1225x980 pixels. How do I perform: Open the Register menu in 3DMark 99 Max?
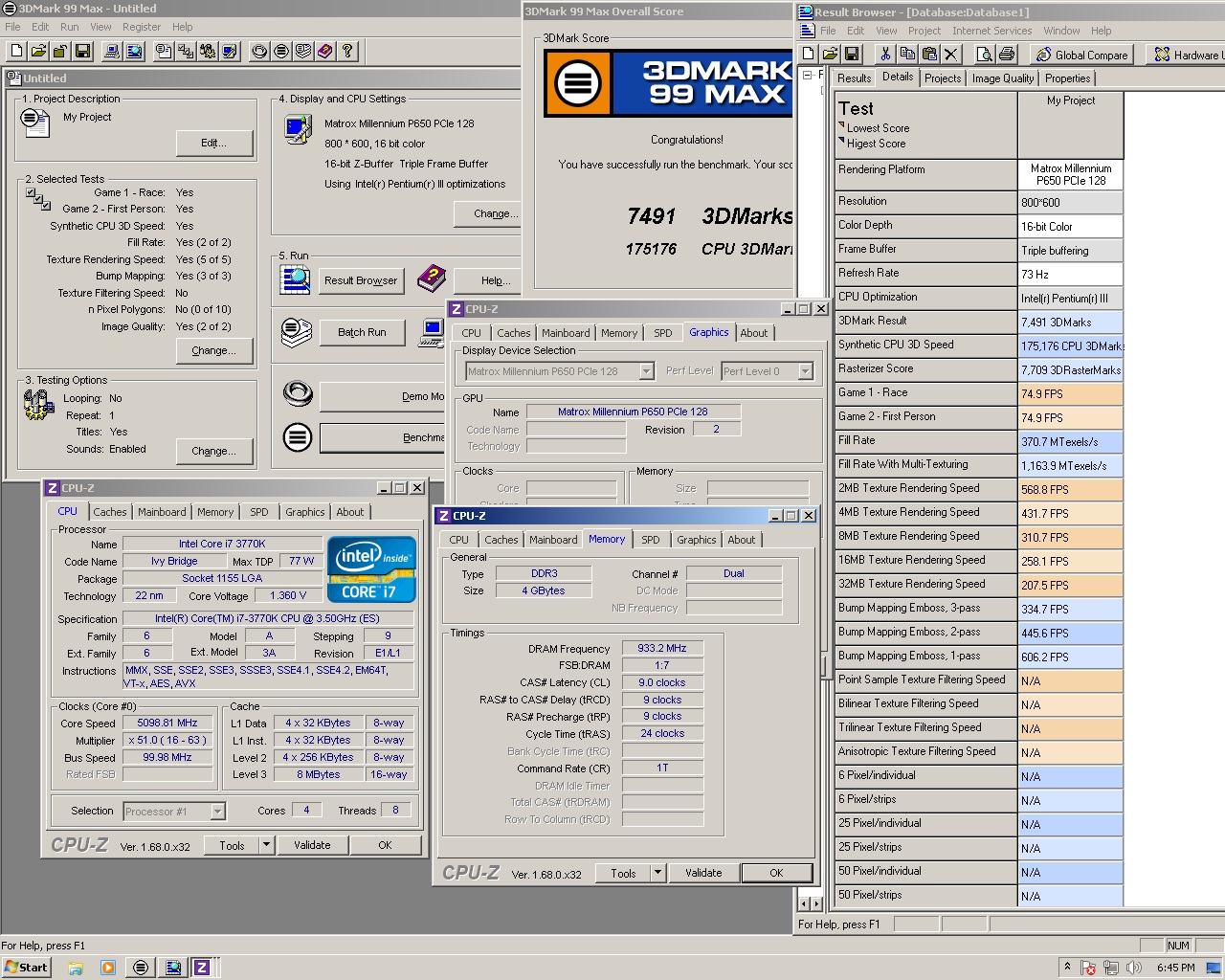coord(142,27)
